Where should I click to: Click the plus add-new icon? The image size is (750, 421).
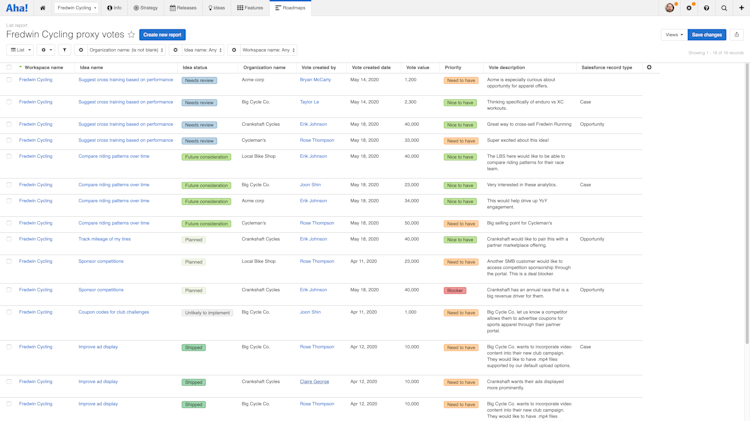click(x=741, y=8)
